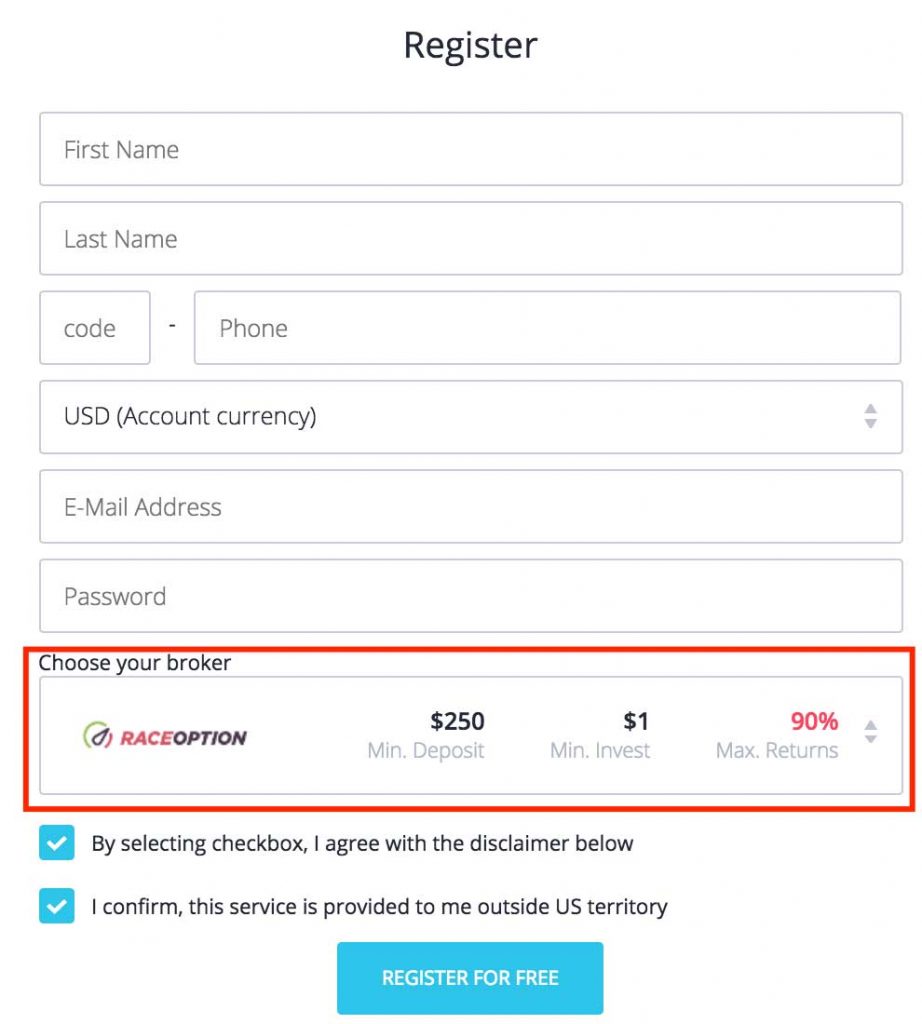Click the outside US territory confirmation text
The height and width of the screenshot is (1024, 922).
tap(379, 906)
